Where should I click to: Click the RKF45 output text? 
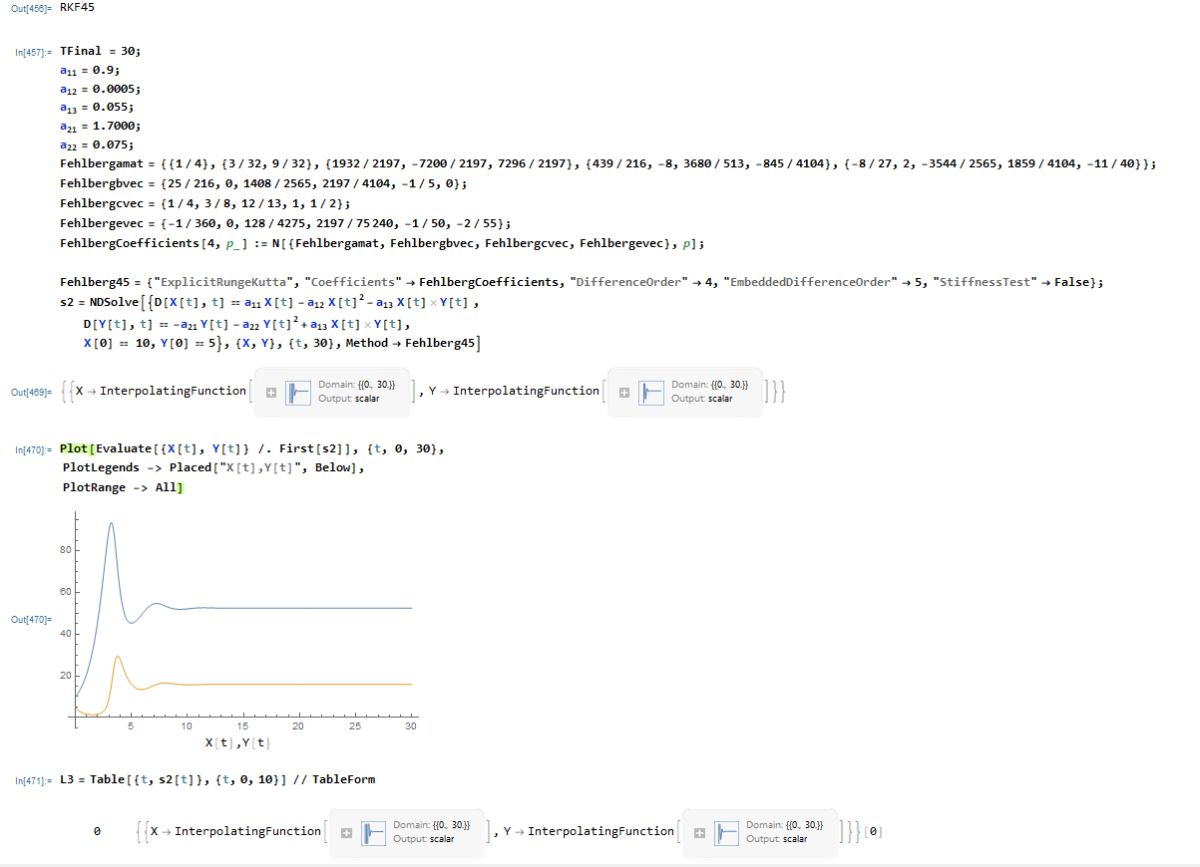(x=78, y=7)
